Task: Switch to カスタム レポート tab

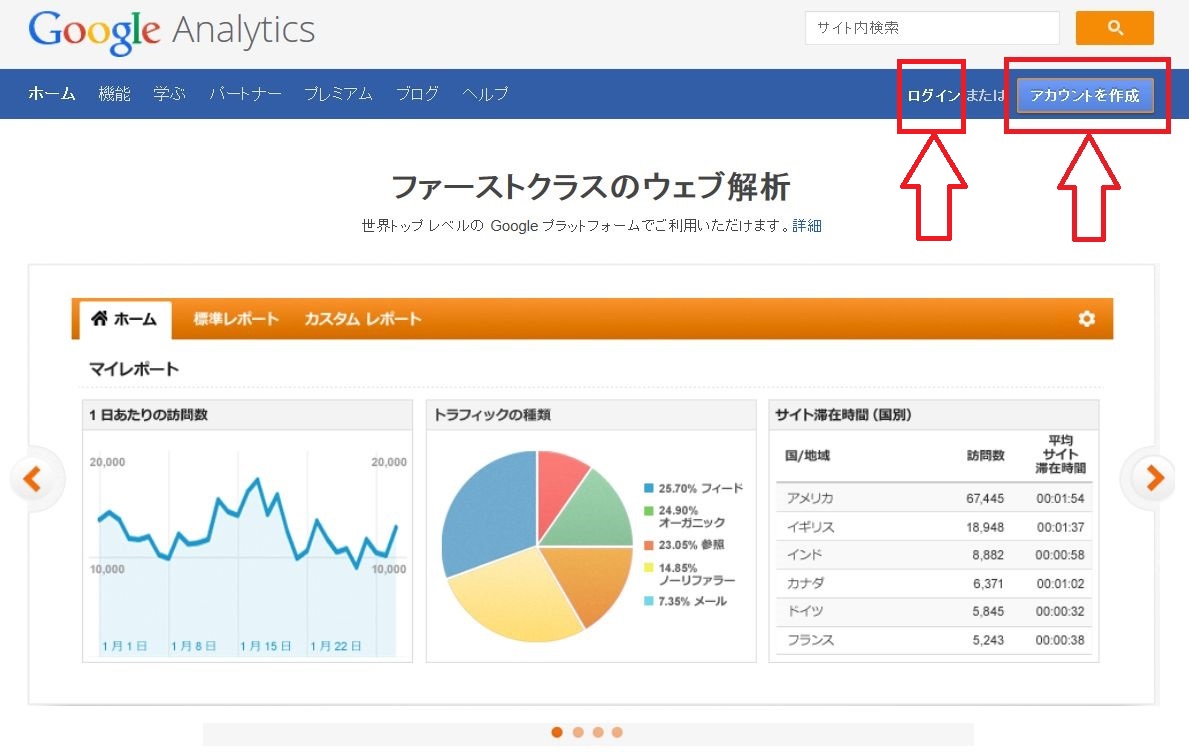Action: 362,319
